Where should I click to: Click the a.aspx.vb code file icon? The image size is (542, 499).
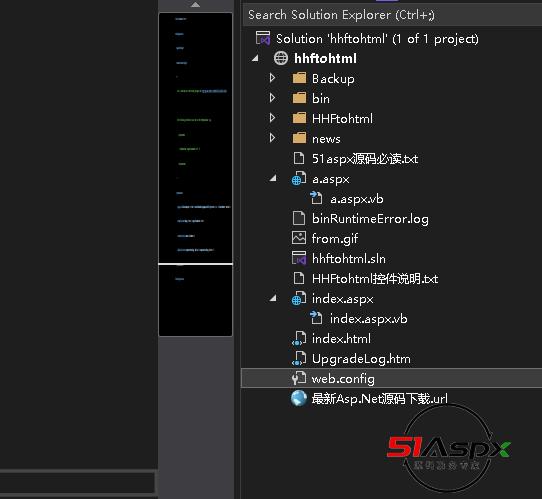[316, 198]
